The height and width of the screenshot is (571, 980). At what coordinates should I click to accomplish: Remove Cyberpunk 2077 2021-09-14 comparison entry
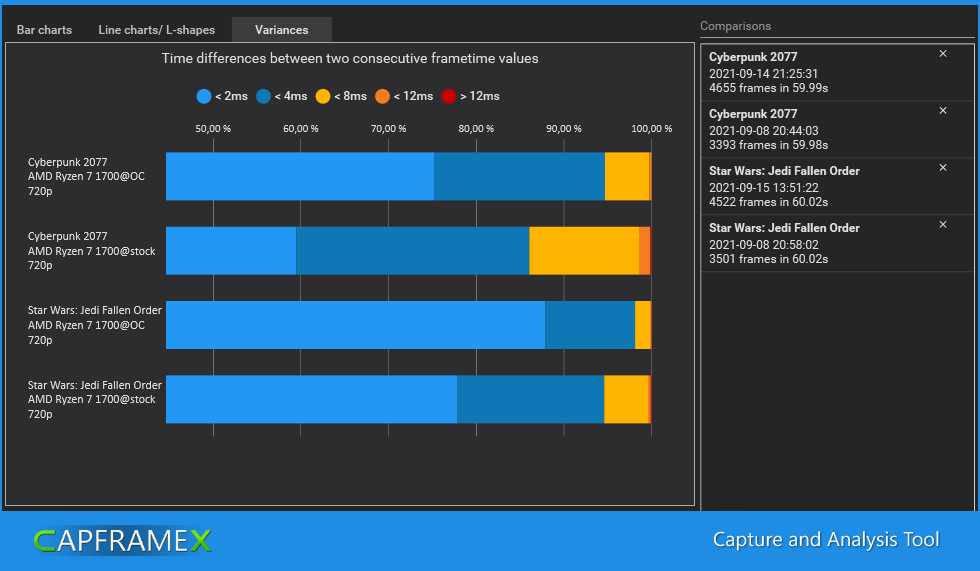point(942,54)
